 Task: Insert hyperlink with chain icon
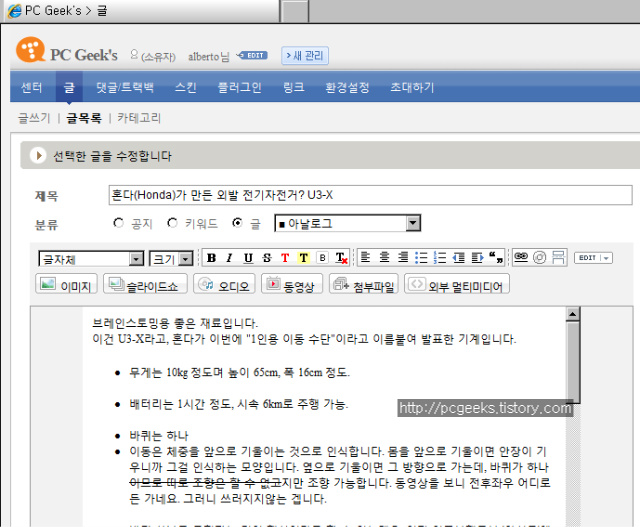(521, 257)
